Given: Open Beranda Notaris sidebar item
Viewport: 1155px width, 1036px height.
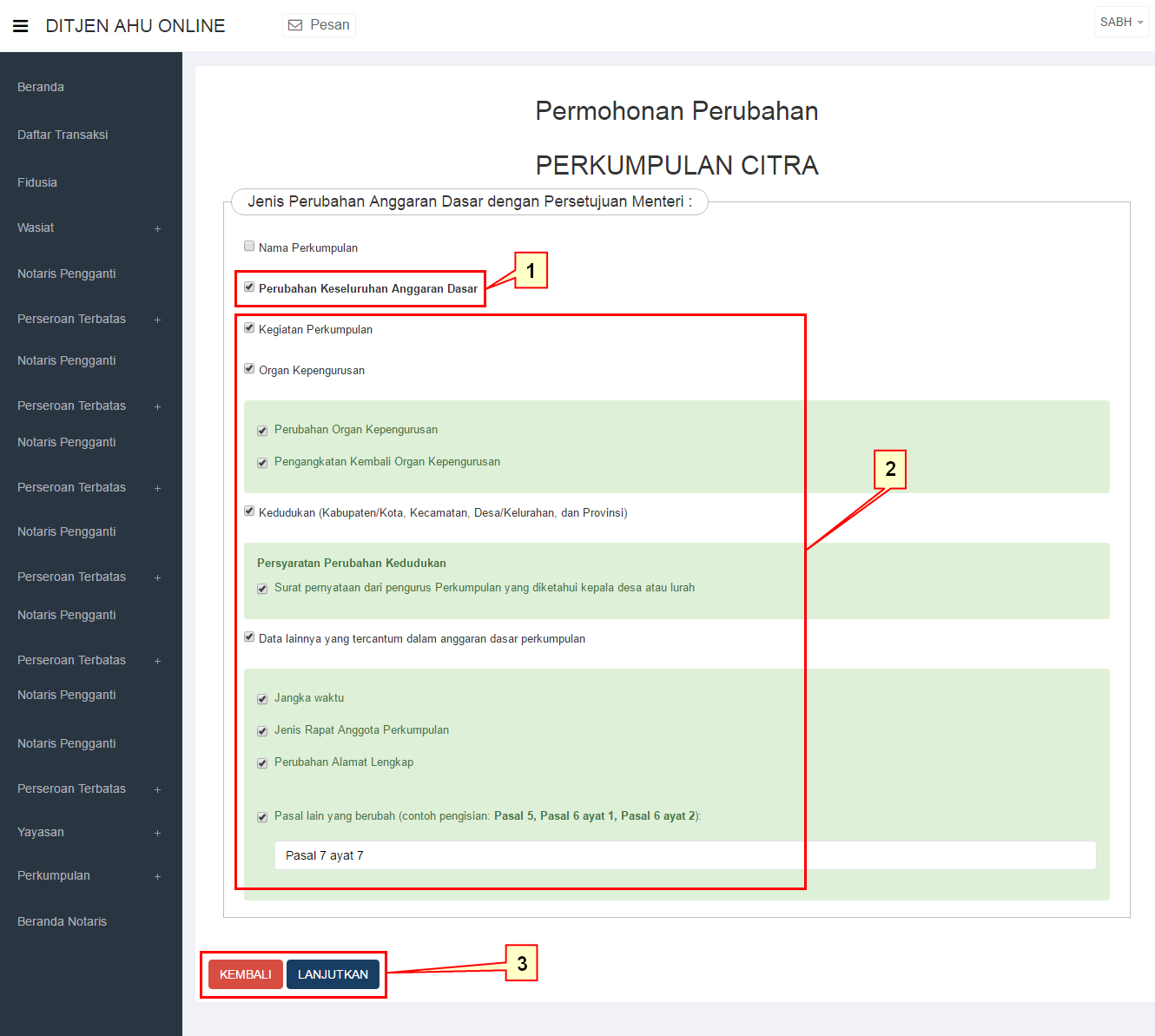Looking at the screenshot, I should [x=62, y=921].
